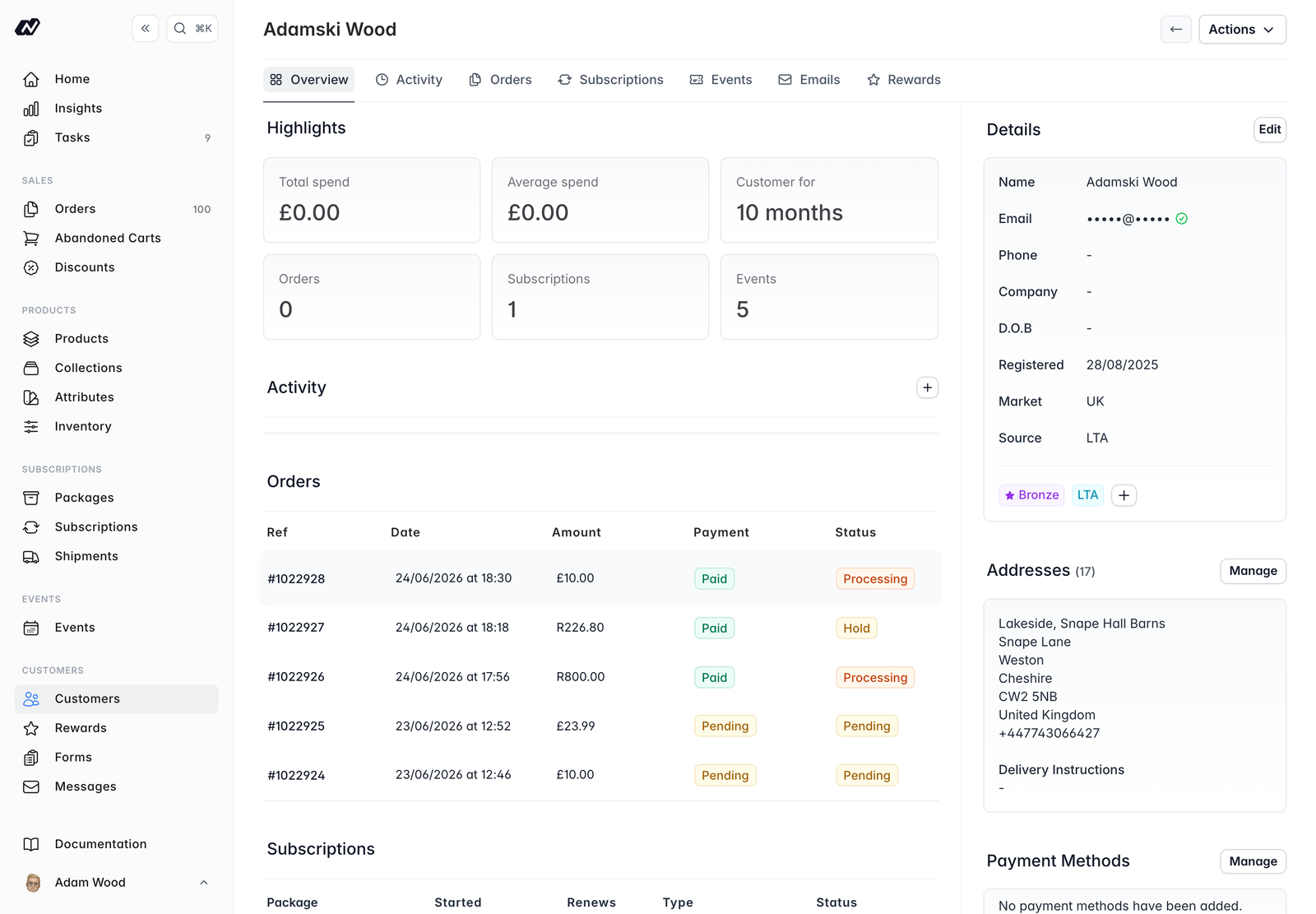Click the Rewards star icon in sidebar
This screenshot has height=914, width=1316.
coord(31,728)
